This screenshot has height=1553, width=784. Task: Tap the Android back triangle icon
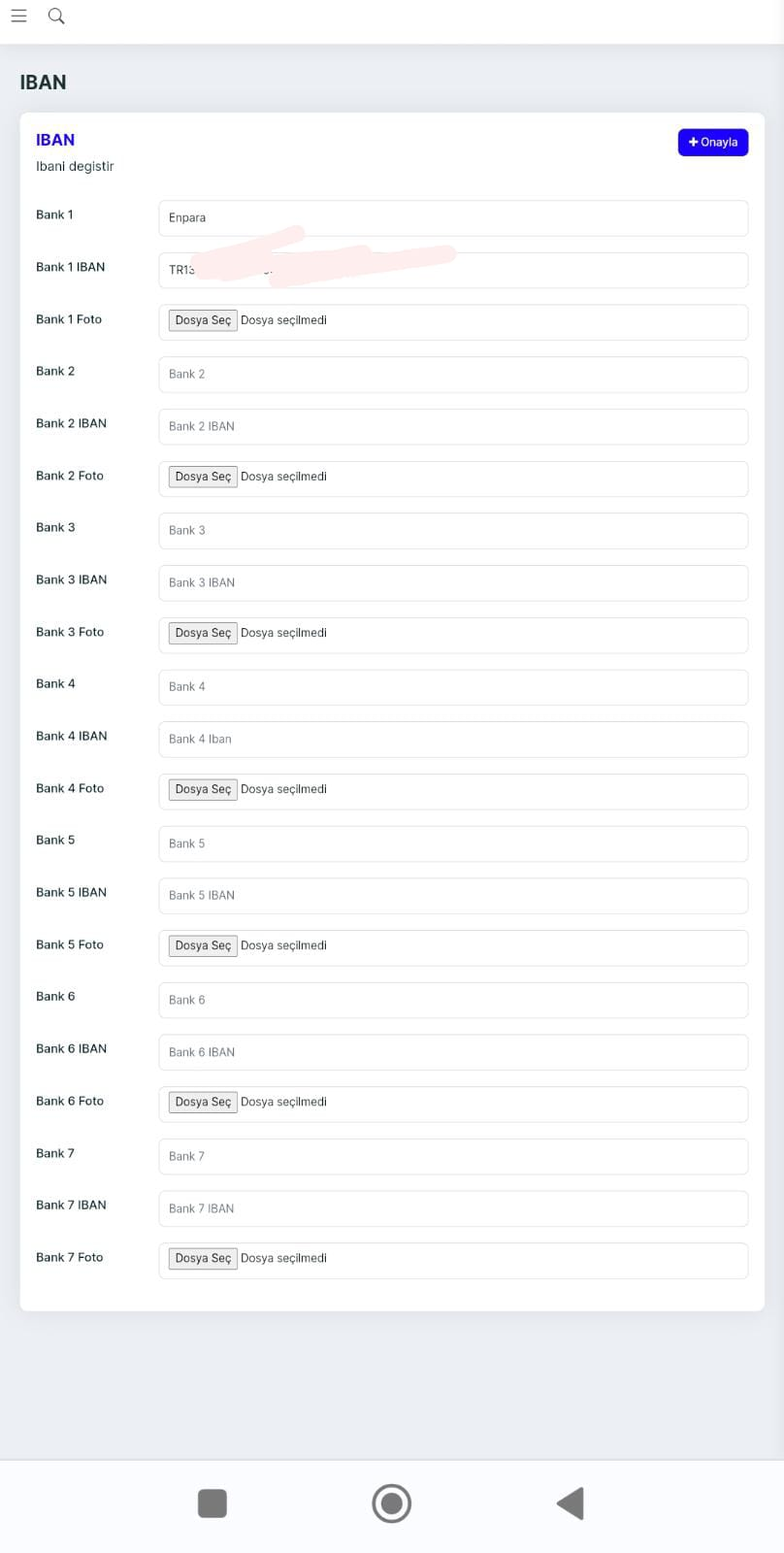point(571,1503)
